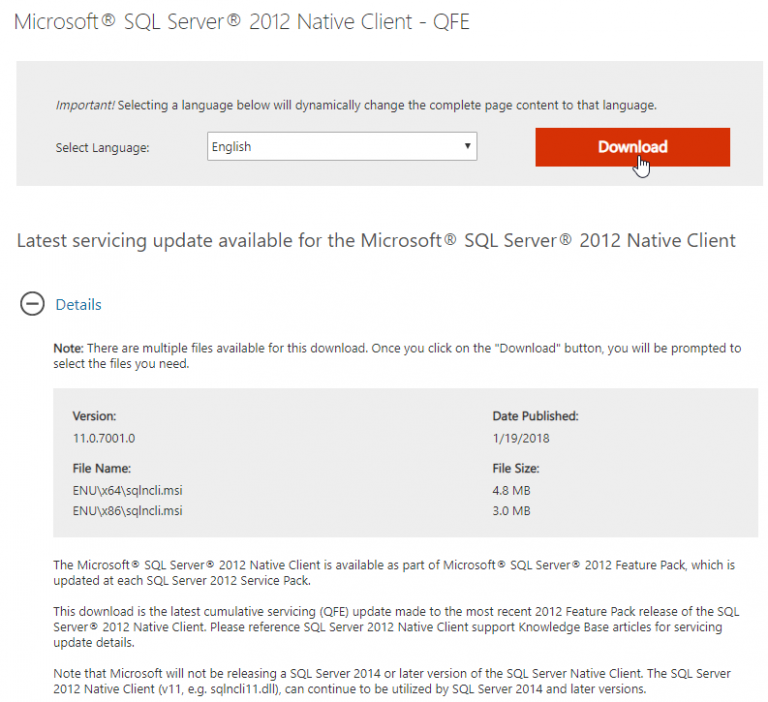Click the 3.0 MB file size

(511, 511)
